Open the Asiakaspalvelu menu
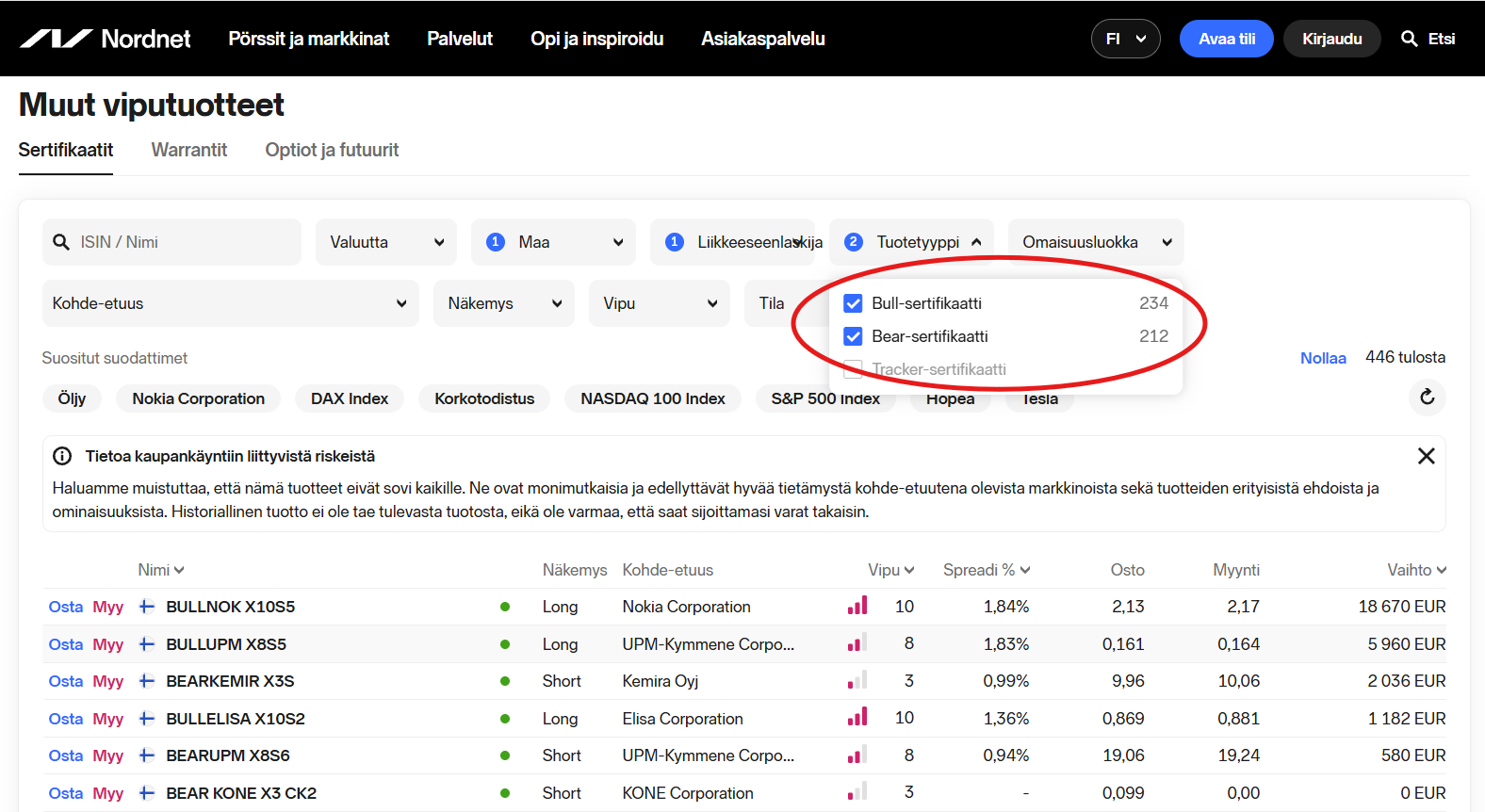Image resolution: width=1485 pixels, height=812 pixels. 763,39
